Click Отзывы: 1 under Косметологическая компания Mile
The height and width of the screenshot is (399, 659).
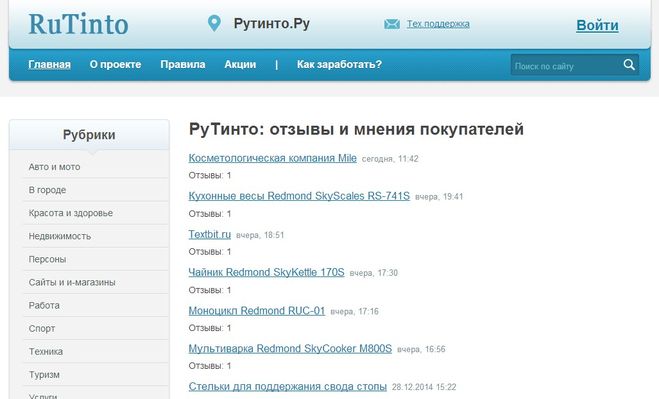tap(210, 175)
